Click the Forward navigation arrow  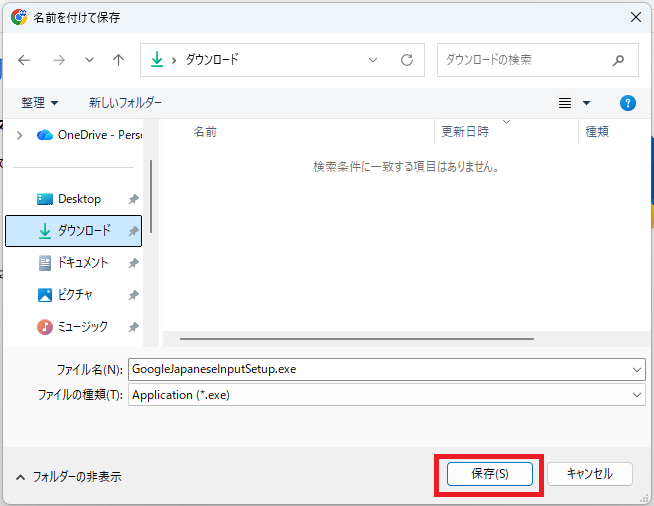pos(58,60)
